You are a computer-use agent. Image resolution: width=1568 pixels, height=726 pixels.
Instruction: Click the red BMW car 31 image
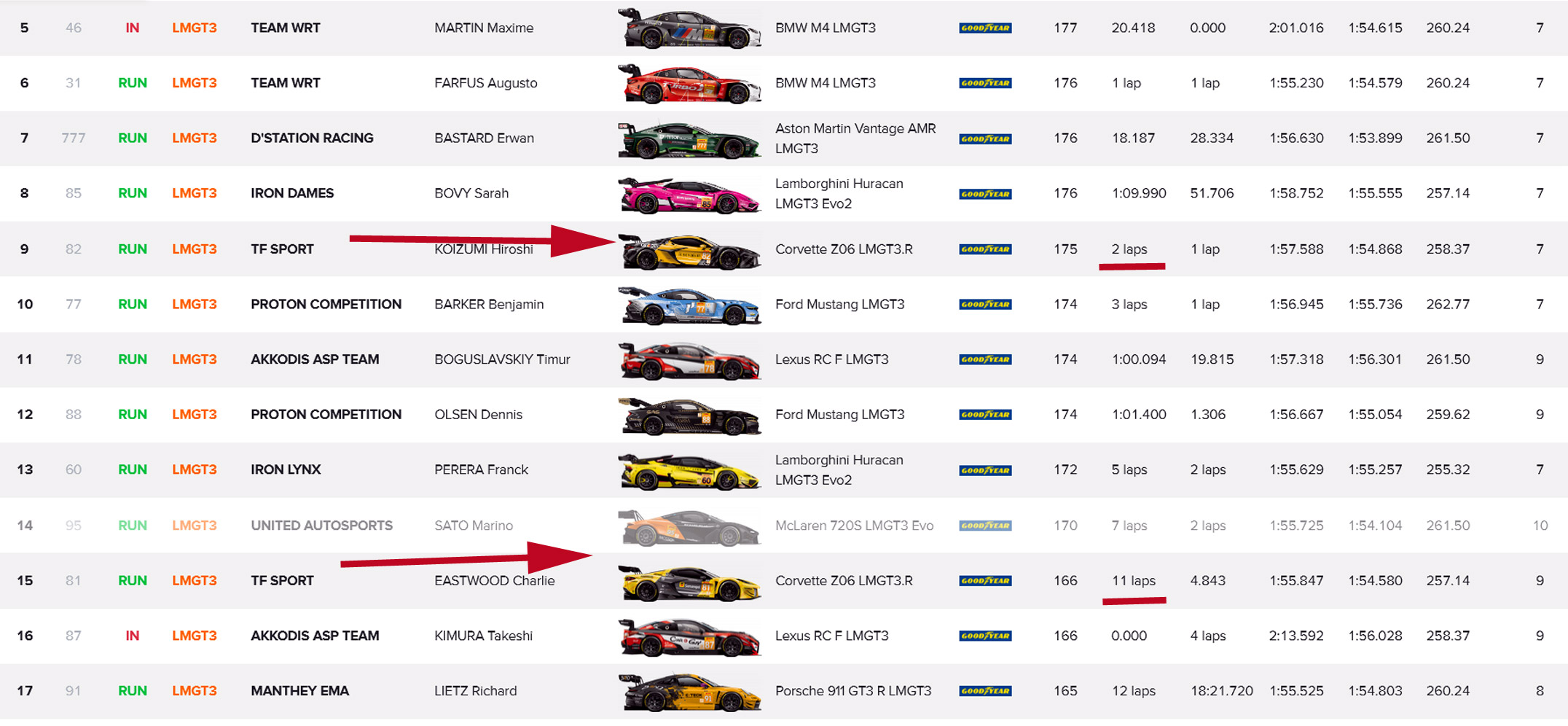[689, 83]
